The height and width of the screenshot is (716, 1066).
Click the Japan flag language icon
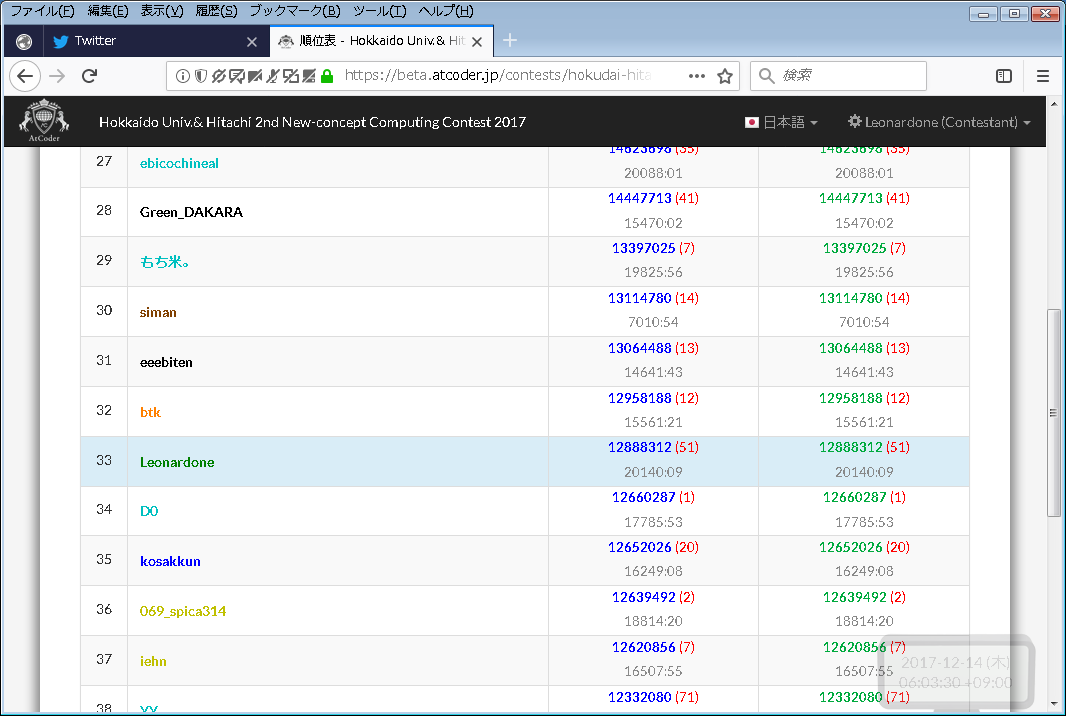pos(751,122)
